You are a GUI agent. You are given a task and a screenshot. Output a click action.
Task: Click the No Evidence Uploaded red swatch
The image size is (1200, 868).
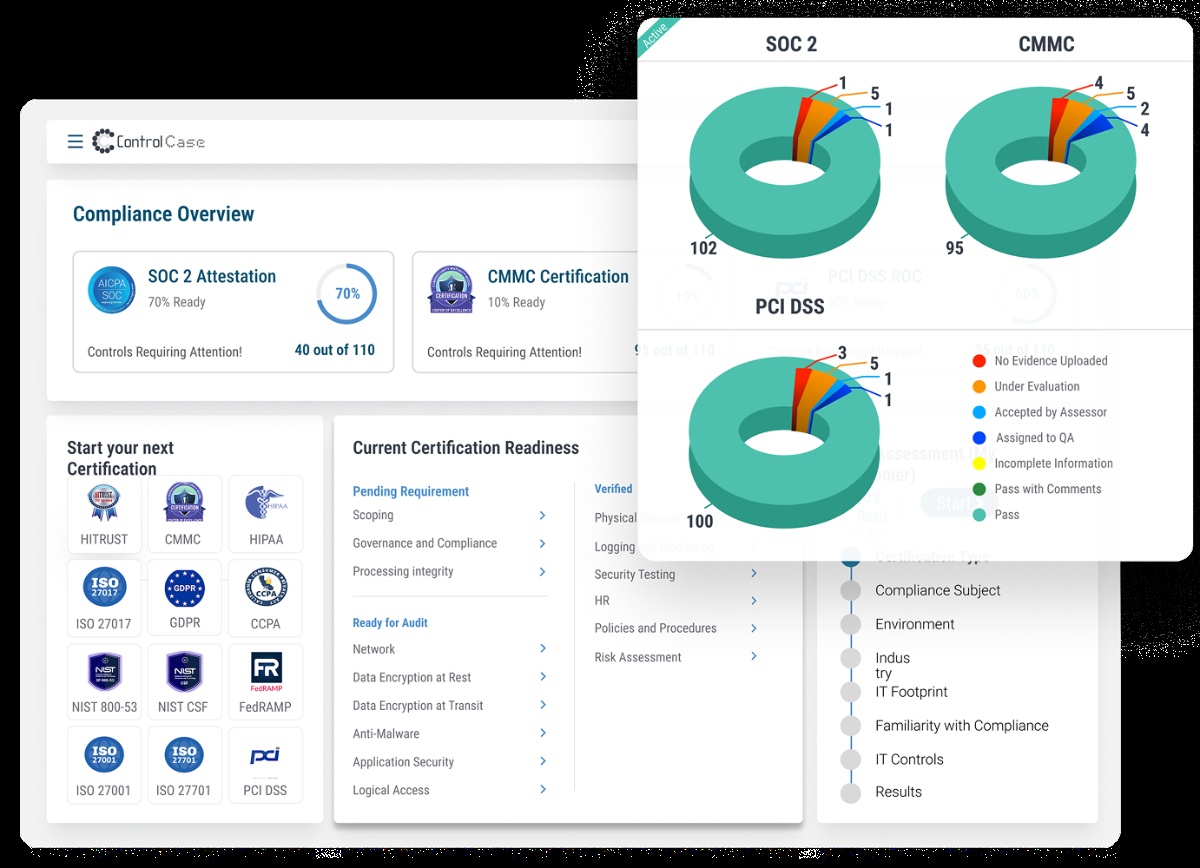(979, 361)
